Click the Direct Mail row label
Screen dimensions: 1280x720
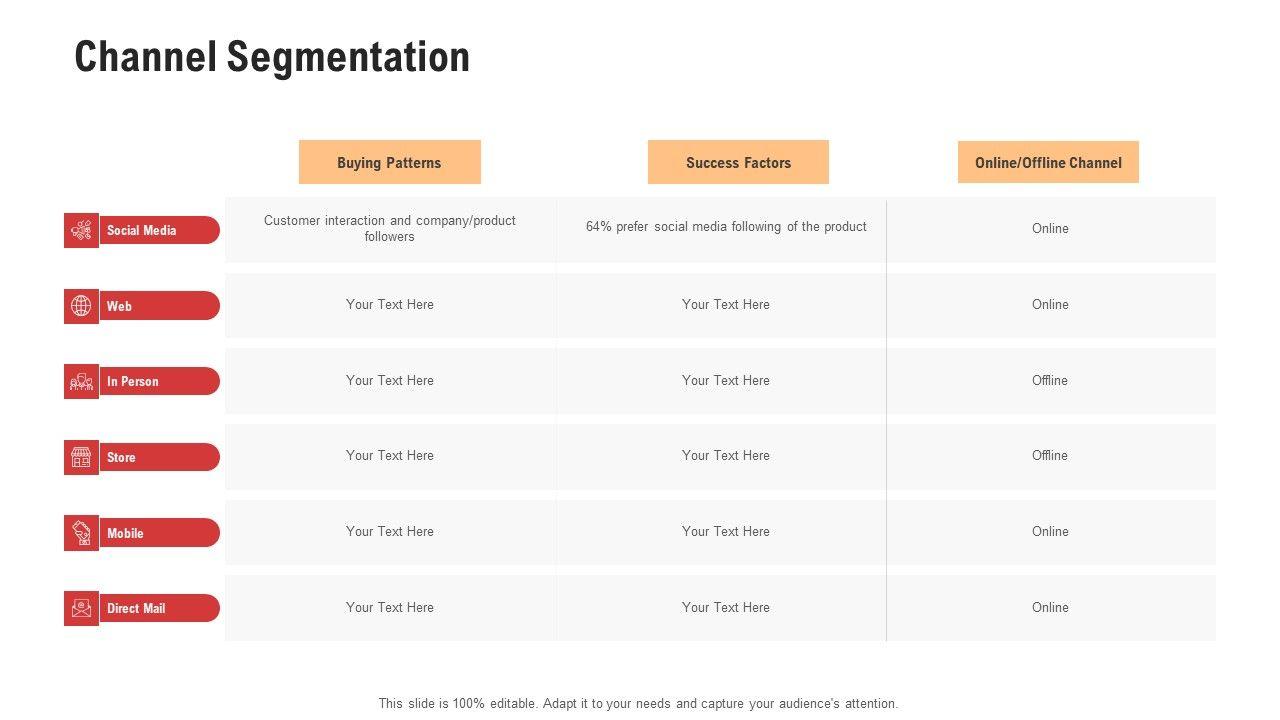[x=136, y=608]
